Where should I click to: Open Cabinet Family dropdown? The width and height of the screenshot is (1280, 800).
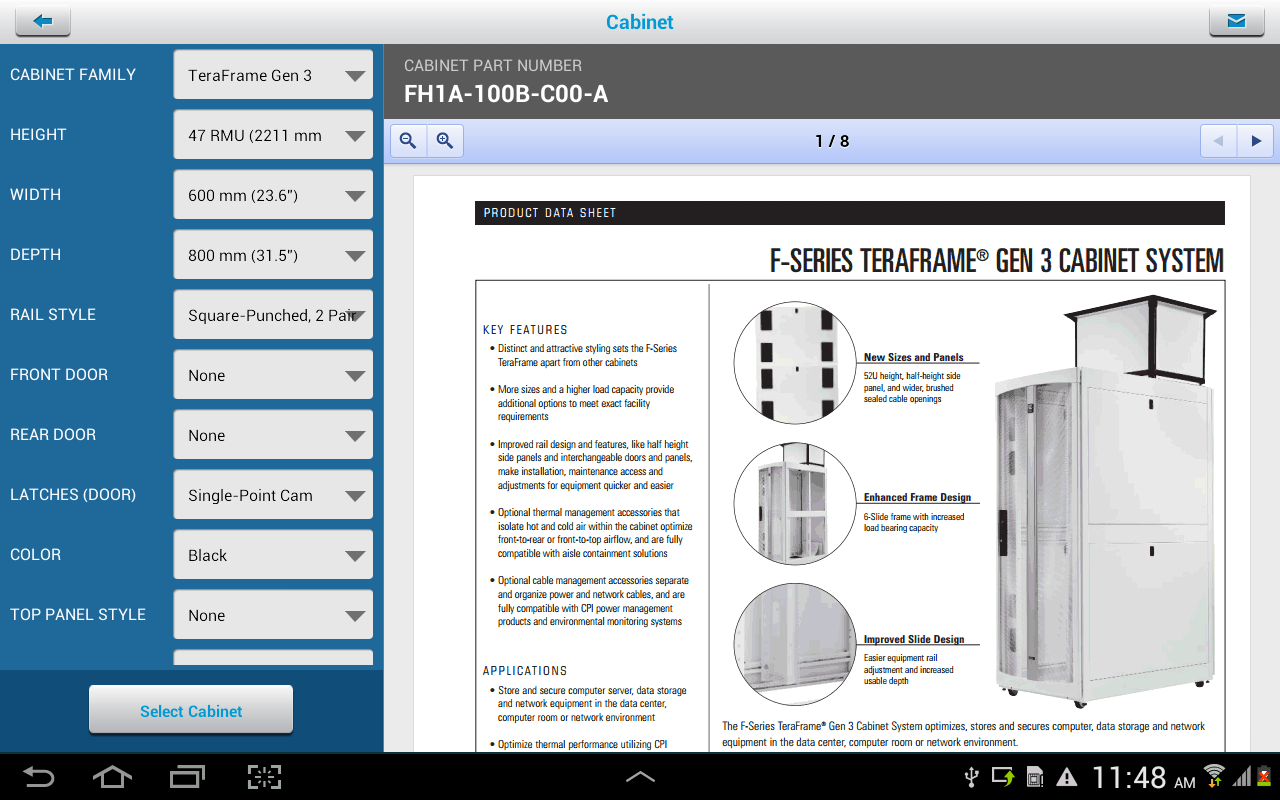coord(273,75)
